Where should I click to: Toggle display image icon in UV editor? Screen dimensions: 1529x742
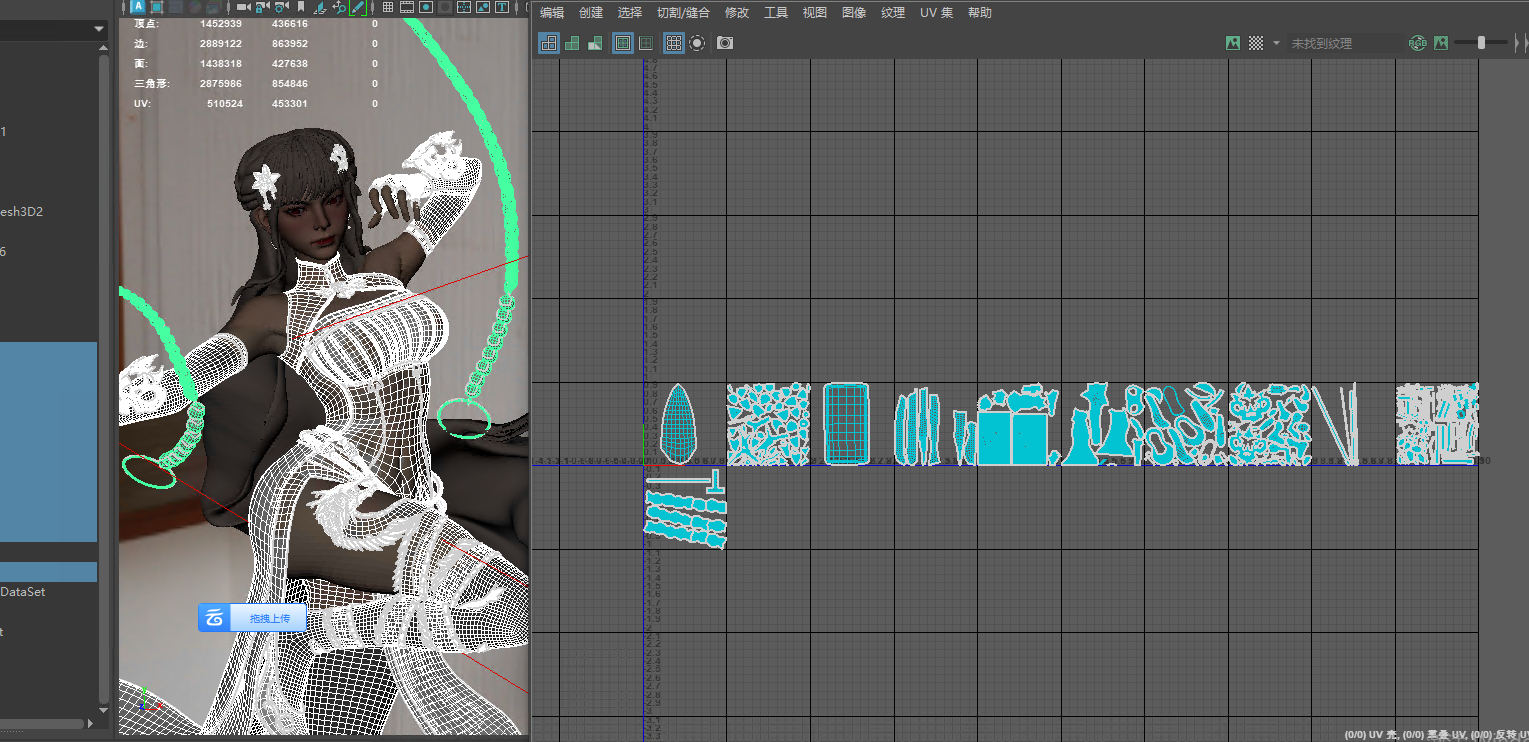1233,43
